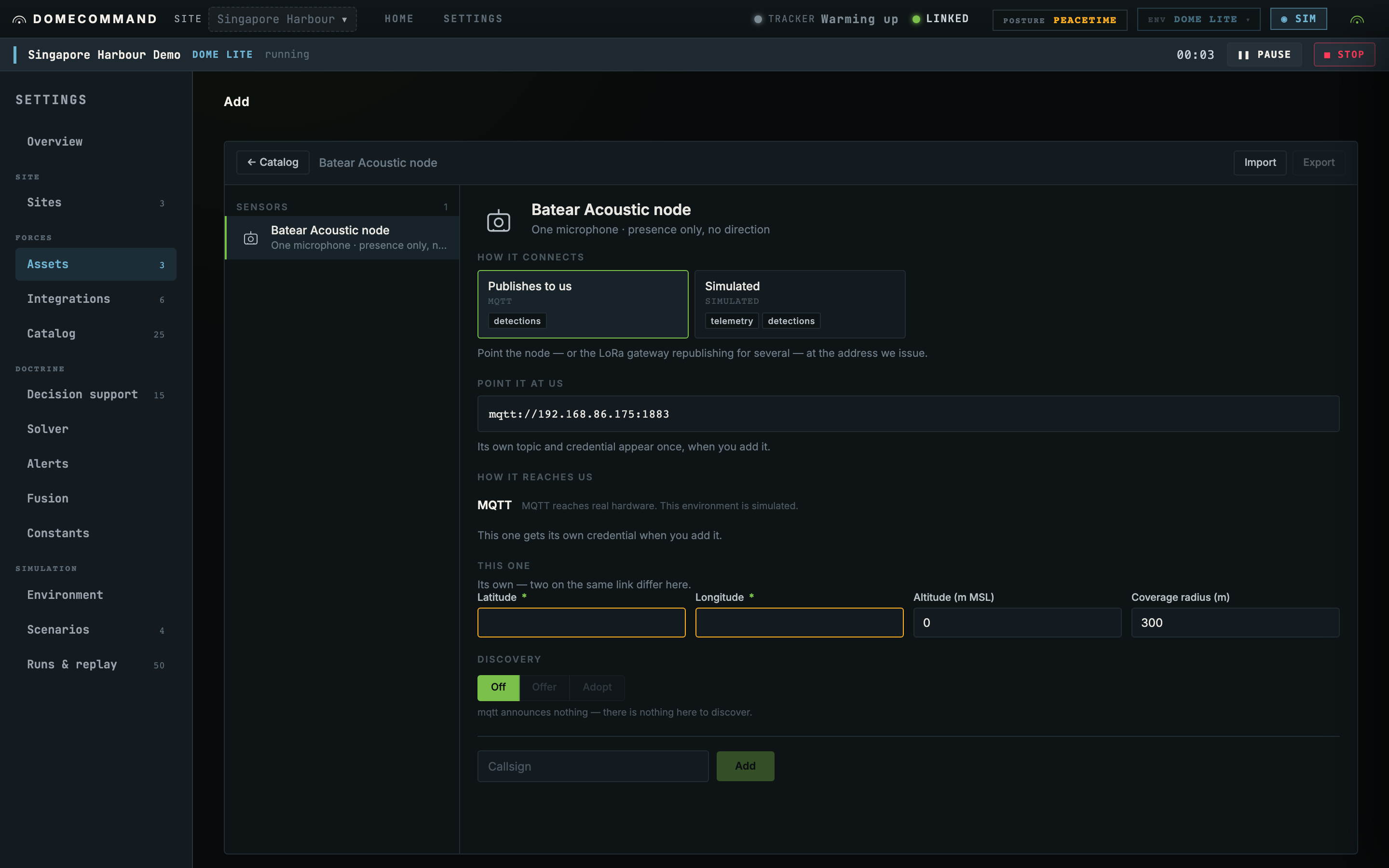Image resolution: width=1389 pixels, height=868 pixels.
Task: Pause the running simulation
Action: coord(1264,54)
